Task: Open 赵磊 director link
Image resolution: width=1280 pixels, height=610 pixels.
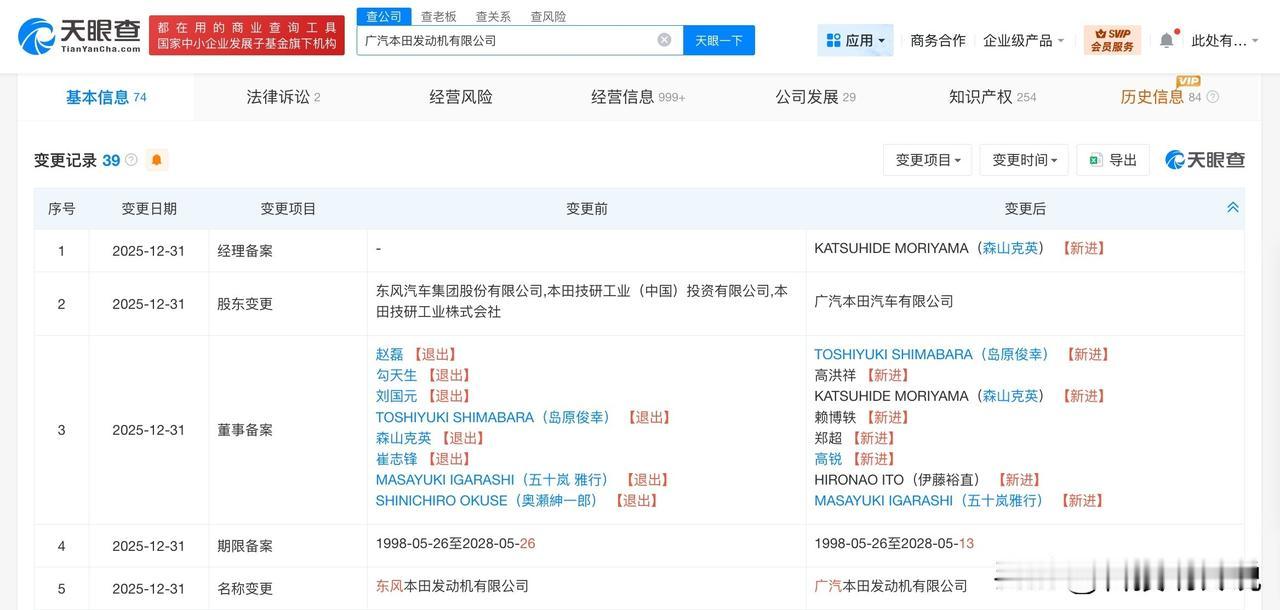Action: [389, 354]
